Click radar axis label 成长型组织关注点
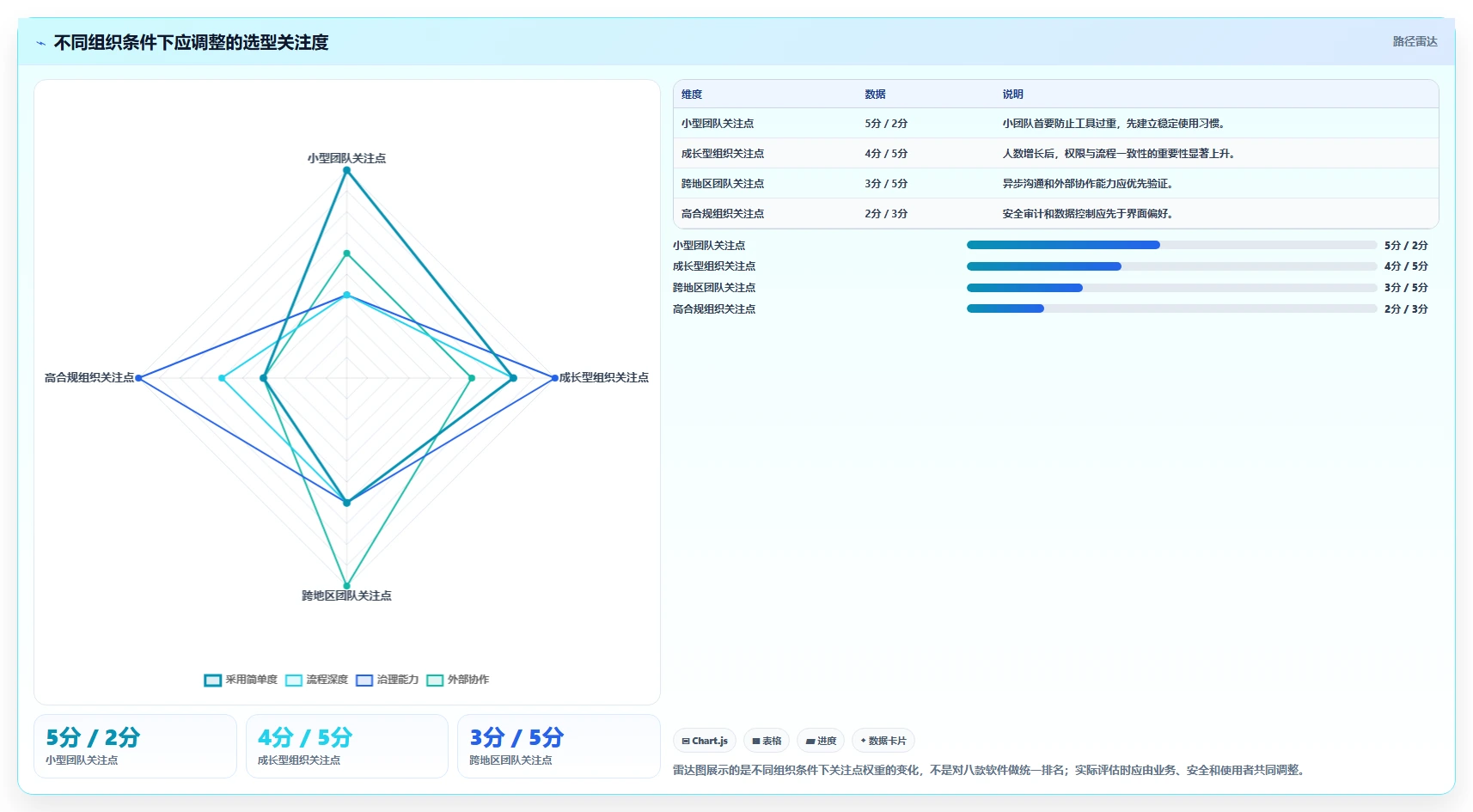The image size is (1473, 812). (x=604, y=377)
